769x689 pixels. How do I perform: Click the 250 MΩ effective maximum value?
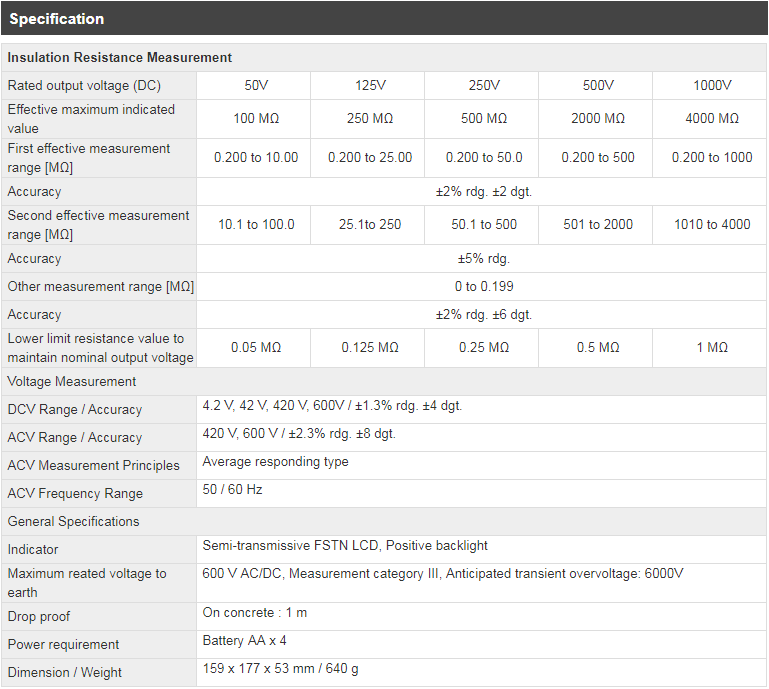point(369,119)
